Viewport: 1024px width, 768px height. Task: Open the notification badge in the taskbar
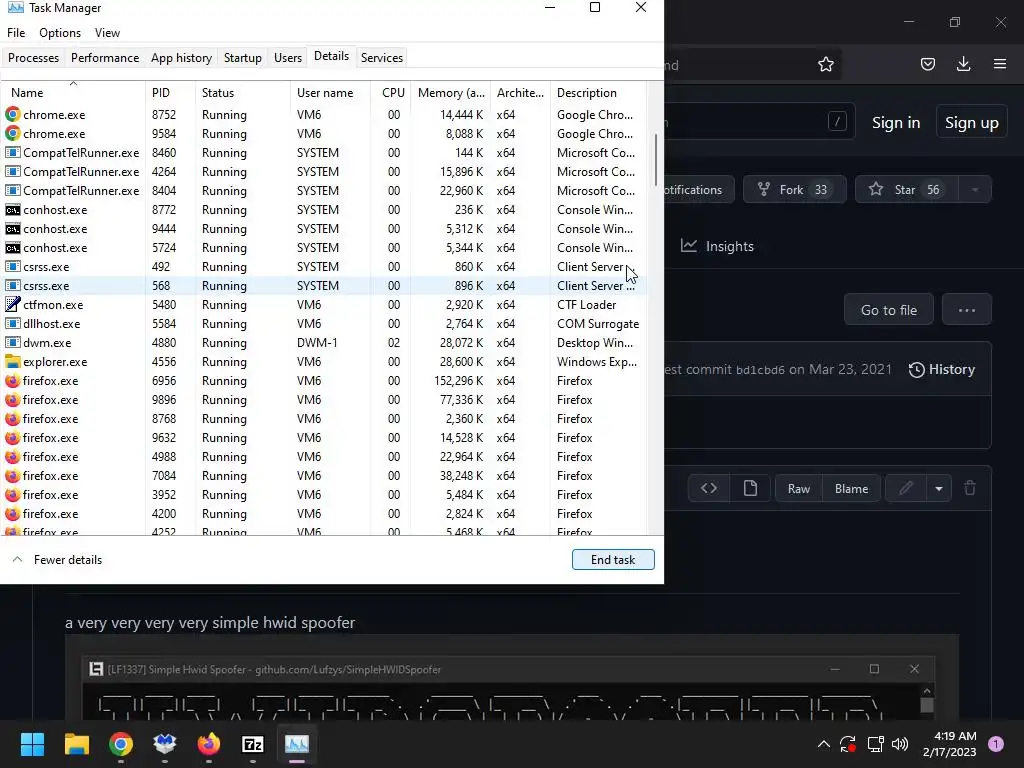click(995, 744)
